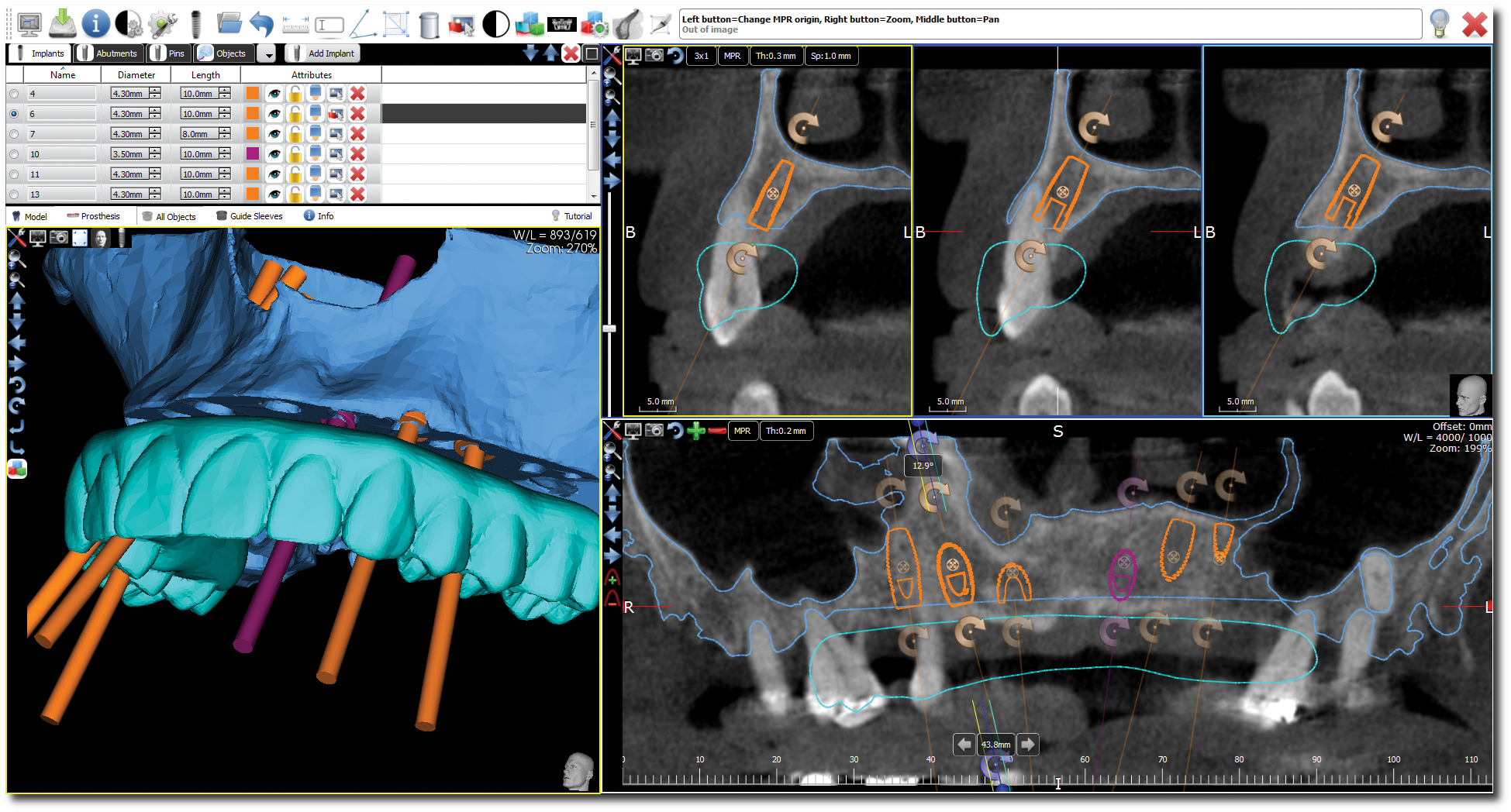This screenshot has height=812, width=1511.
Task: Select the radio button for implant 4
Action: click(x=14, y=94)
